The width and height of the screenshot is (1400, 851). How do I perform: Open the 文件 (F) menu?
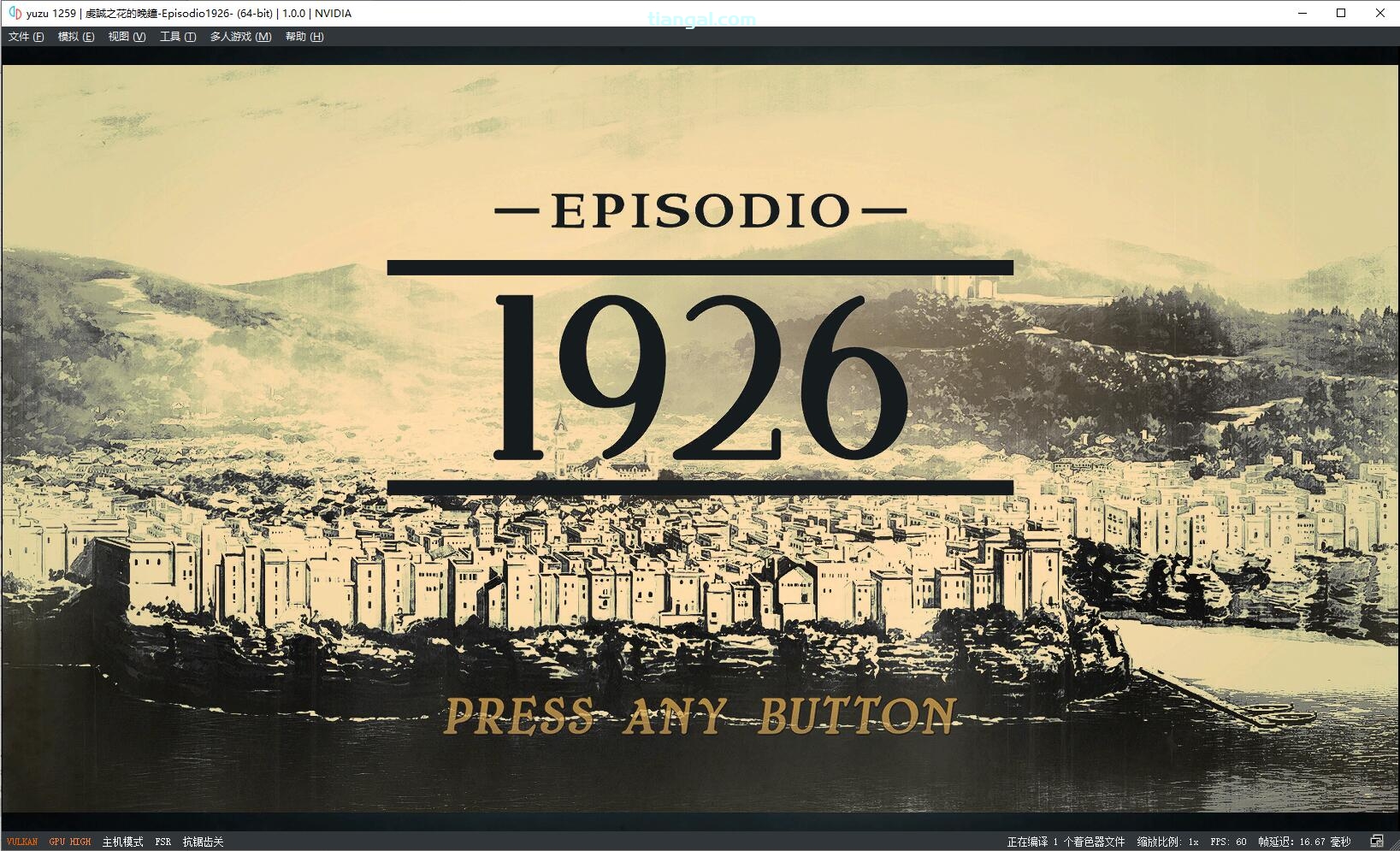[x=26, y=37]
